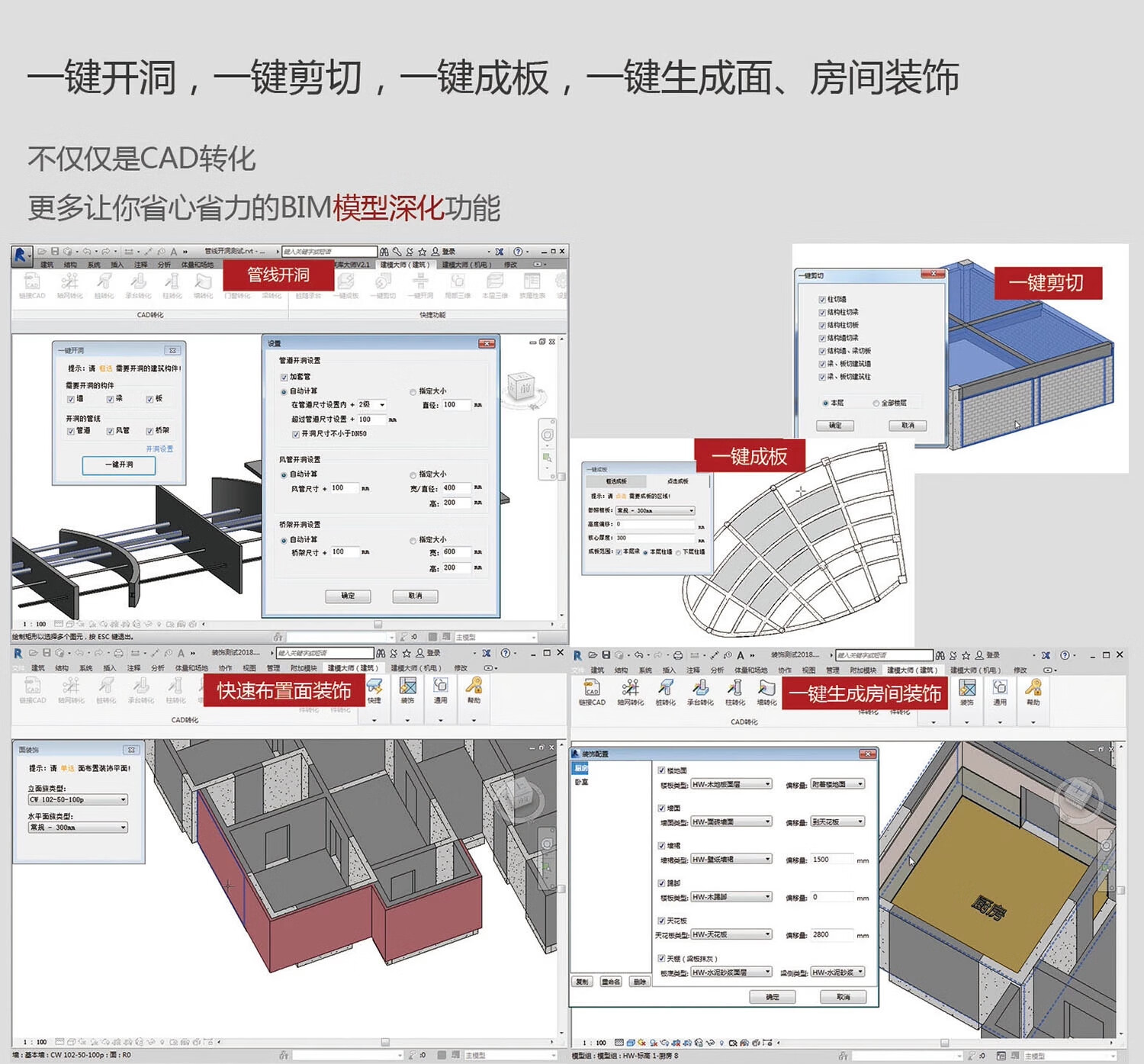Viewport: 1144px width, 1064px height.
Task: Select 指定大小 radio under 风管开洞设置
Action: pyautogui.click(x=413, y=474)
